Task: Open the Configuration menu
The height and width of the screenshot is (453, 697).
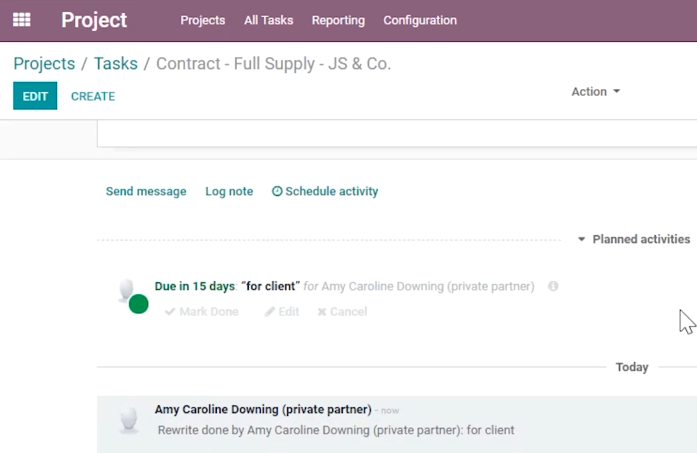Action: (420, 20)
